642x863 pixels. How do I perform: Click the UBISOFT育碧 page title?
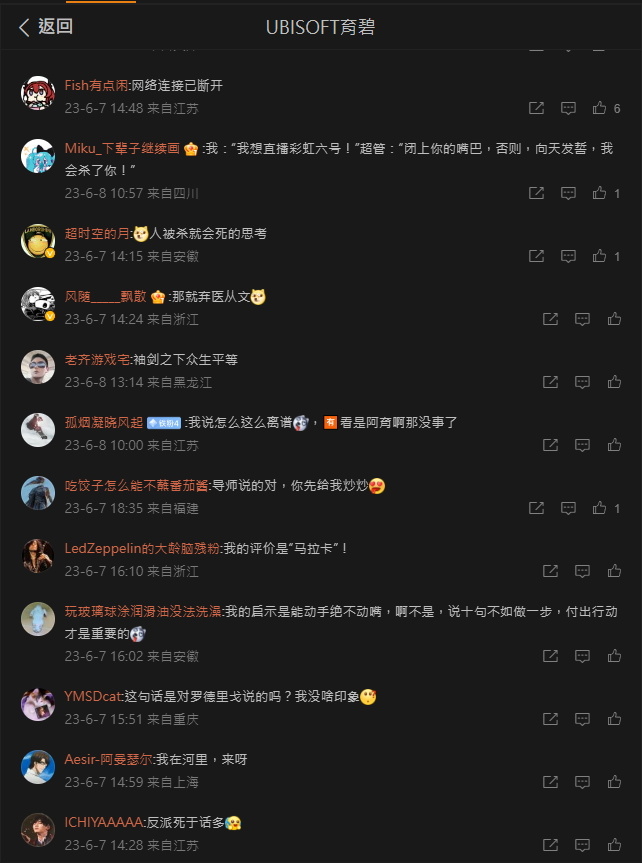click(x=320, y=27)
